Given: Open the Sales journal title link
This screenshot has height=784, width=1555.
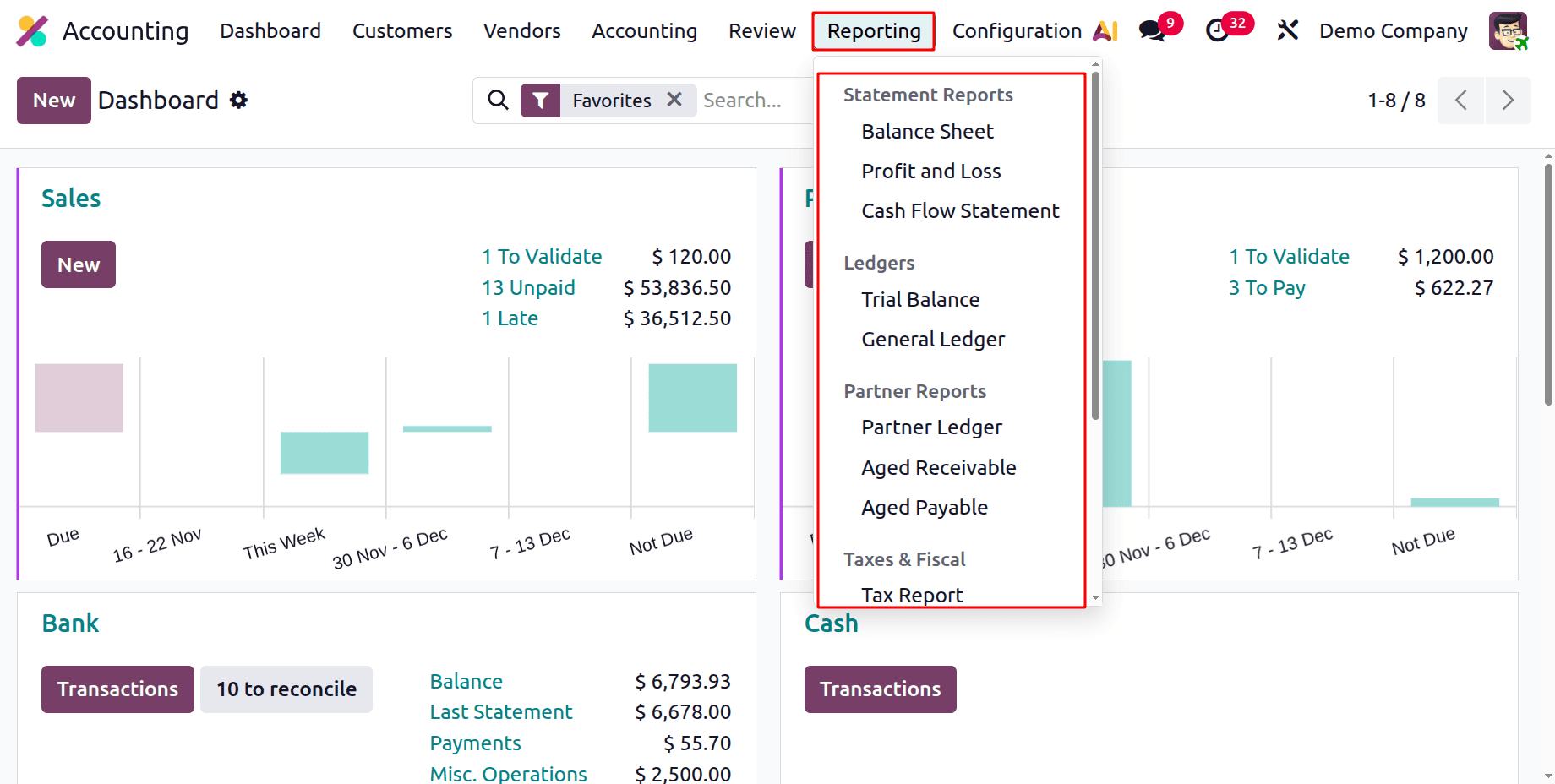Looking at the screenshot, I should pyautogui.click(x=71, y=199).
